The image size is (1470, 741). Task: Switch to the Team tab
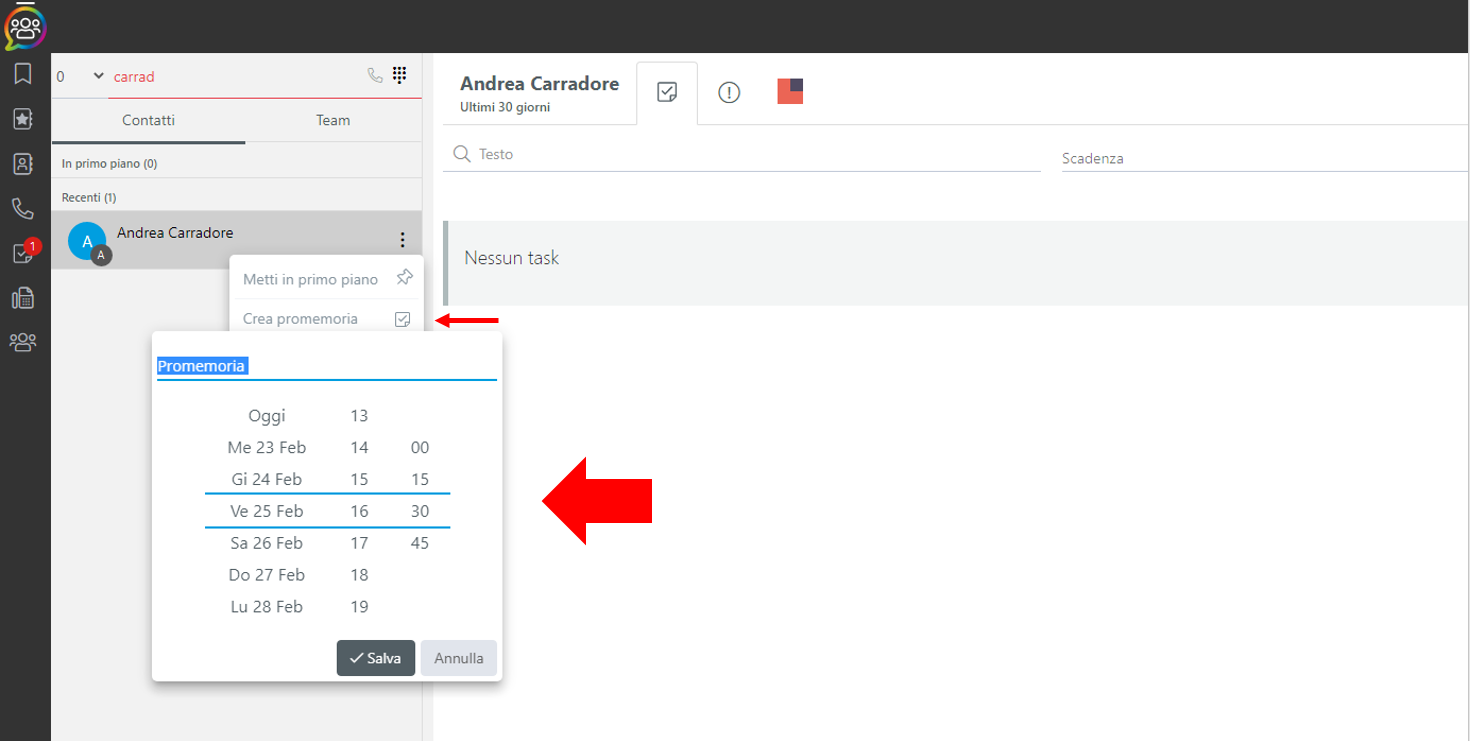333,120
